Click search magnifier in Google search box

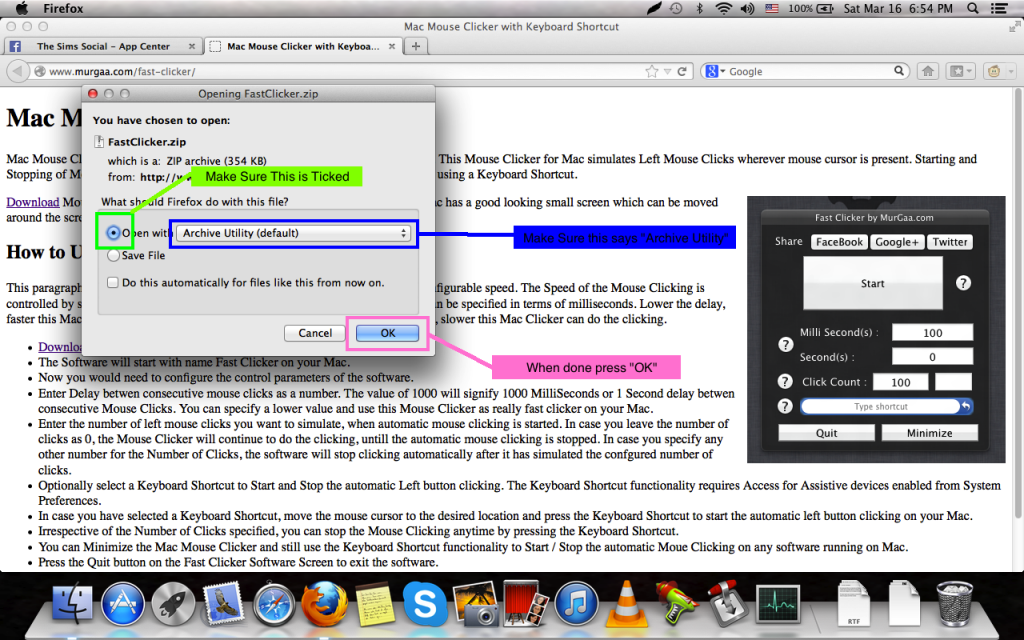point(899,71)
